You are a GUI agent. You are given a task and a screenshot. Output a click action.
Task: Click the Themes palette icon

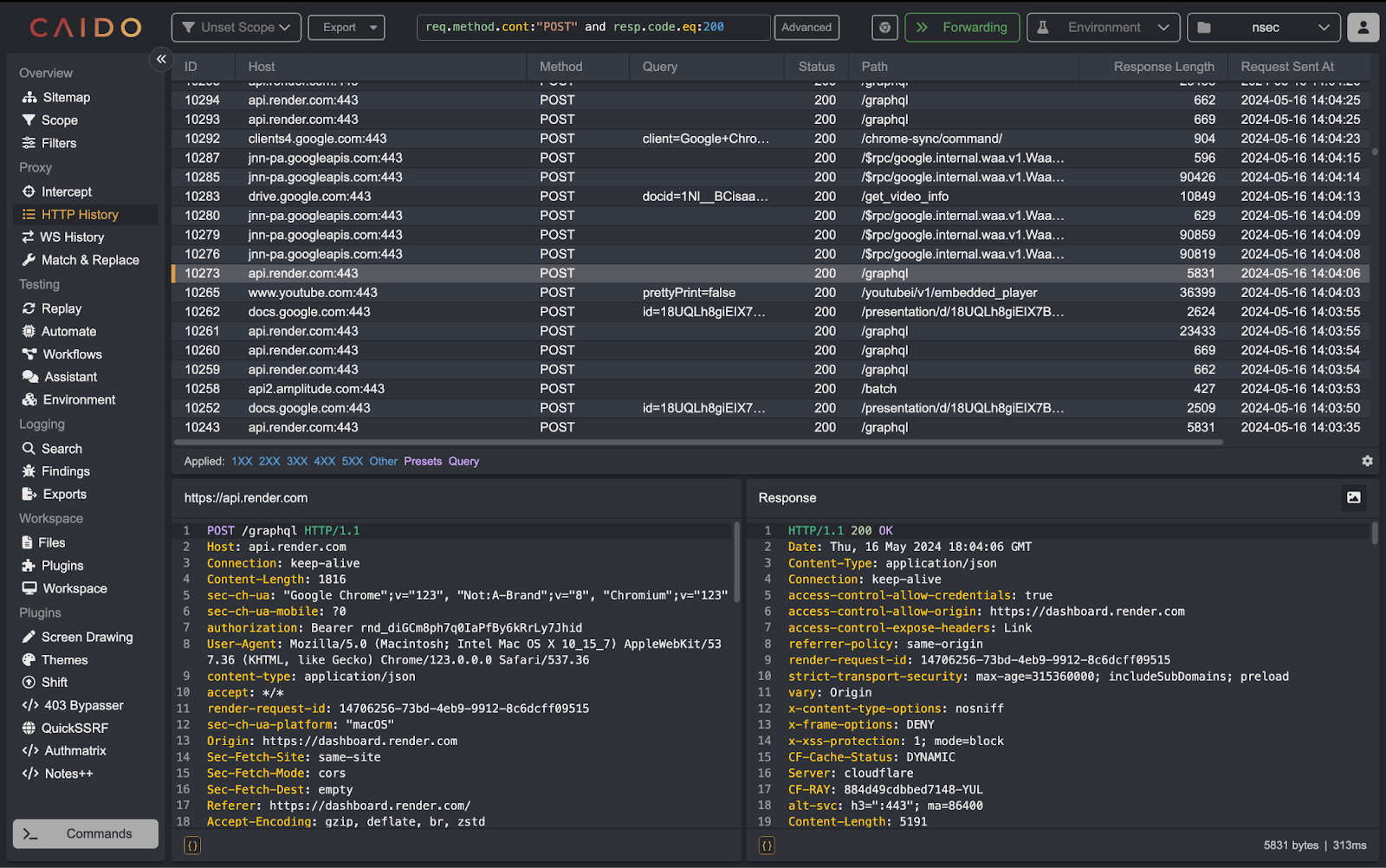[29, 660]
